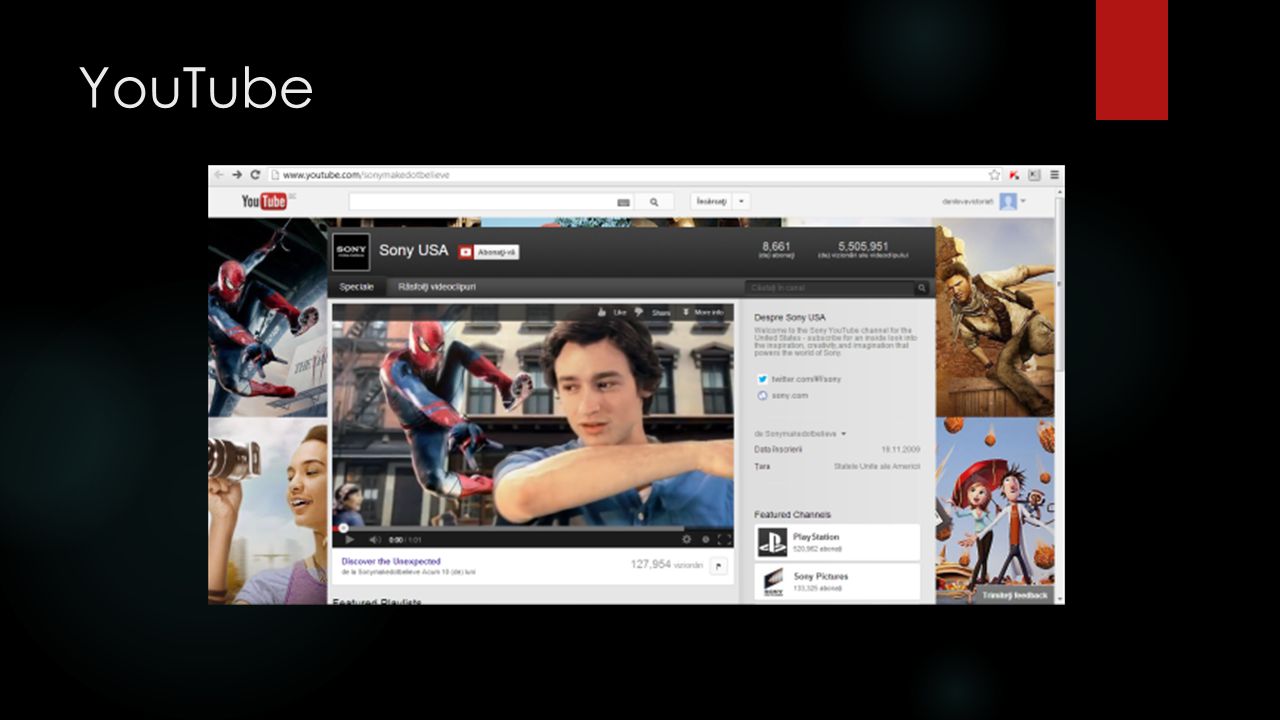1280x720 pixels.
Task: Go back with the browser back arrow
Action: 219,174
